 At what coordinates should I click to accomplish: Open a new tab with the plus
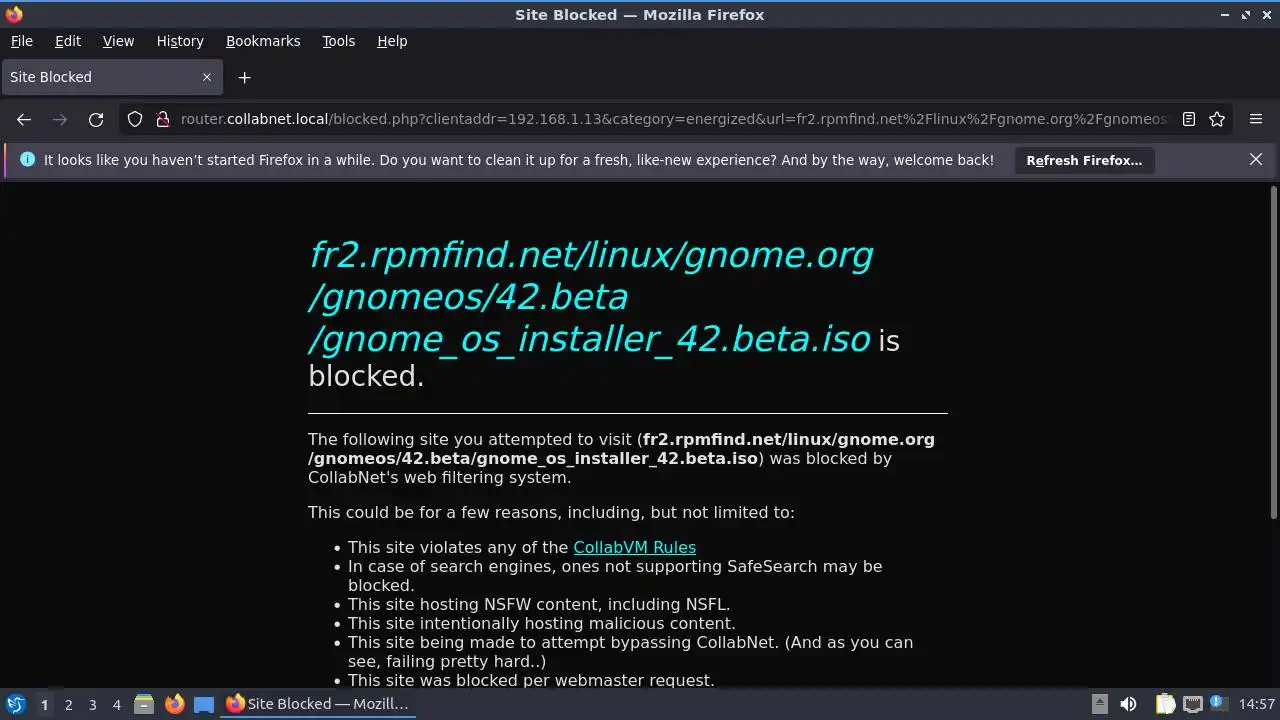pyautogui.click(x=244, y=77)
